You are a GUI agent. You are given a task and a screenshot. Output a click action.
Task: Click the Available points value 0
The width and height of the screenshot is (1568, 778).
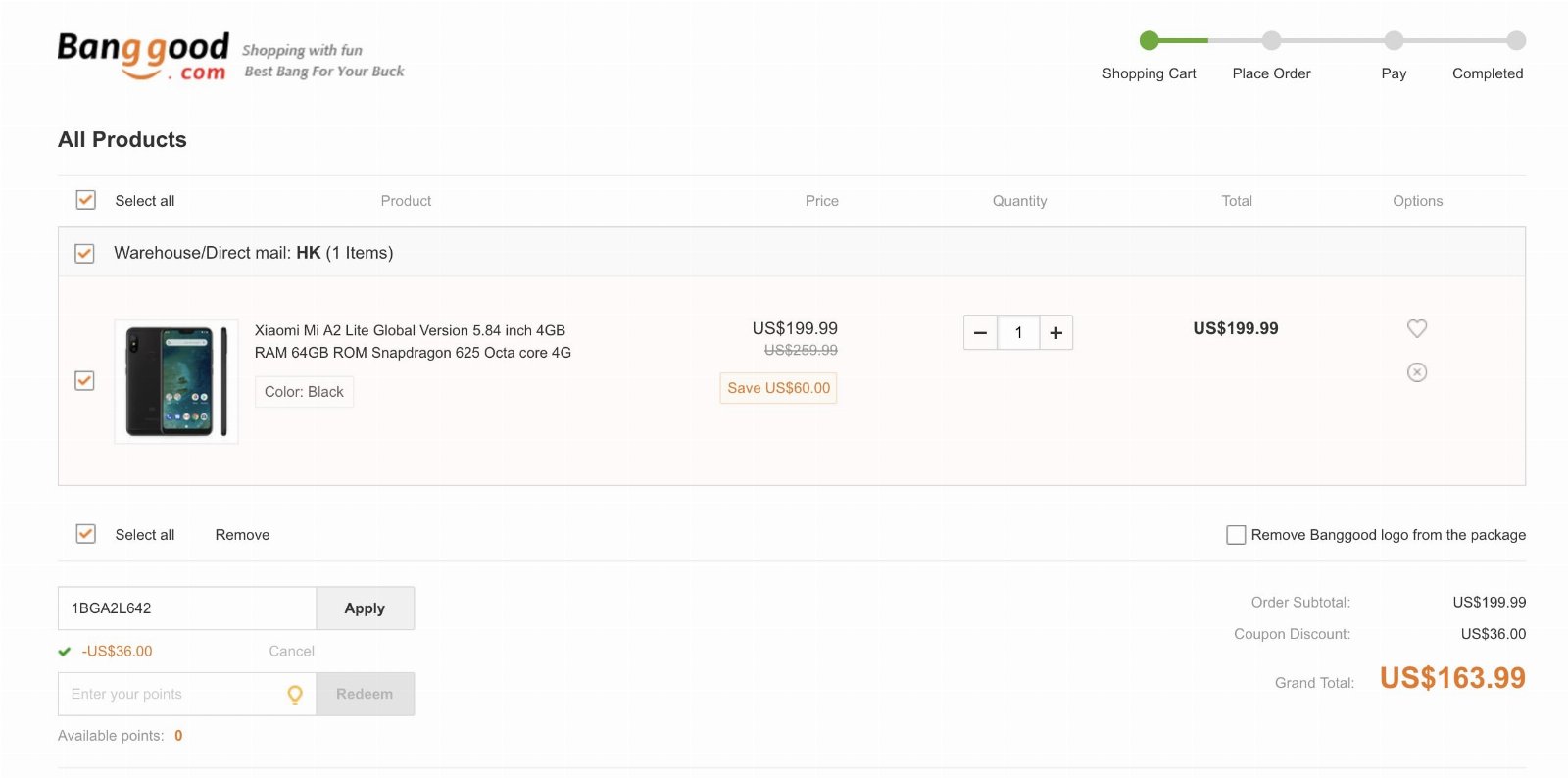(x=178, y=736)
